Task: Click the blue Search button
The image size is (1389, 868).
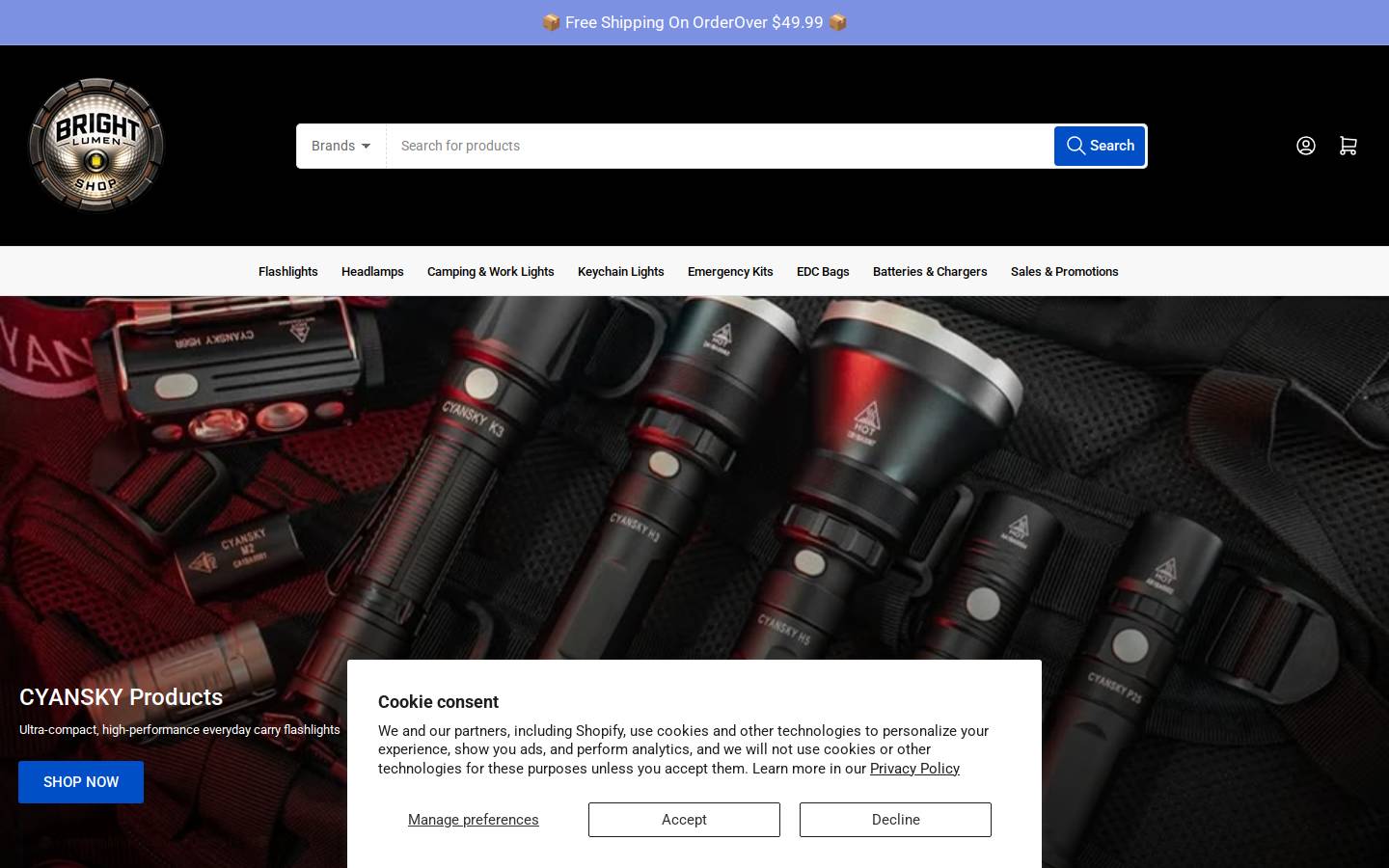Action: click(x=1100, y=146)
